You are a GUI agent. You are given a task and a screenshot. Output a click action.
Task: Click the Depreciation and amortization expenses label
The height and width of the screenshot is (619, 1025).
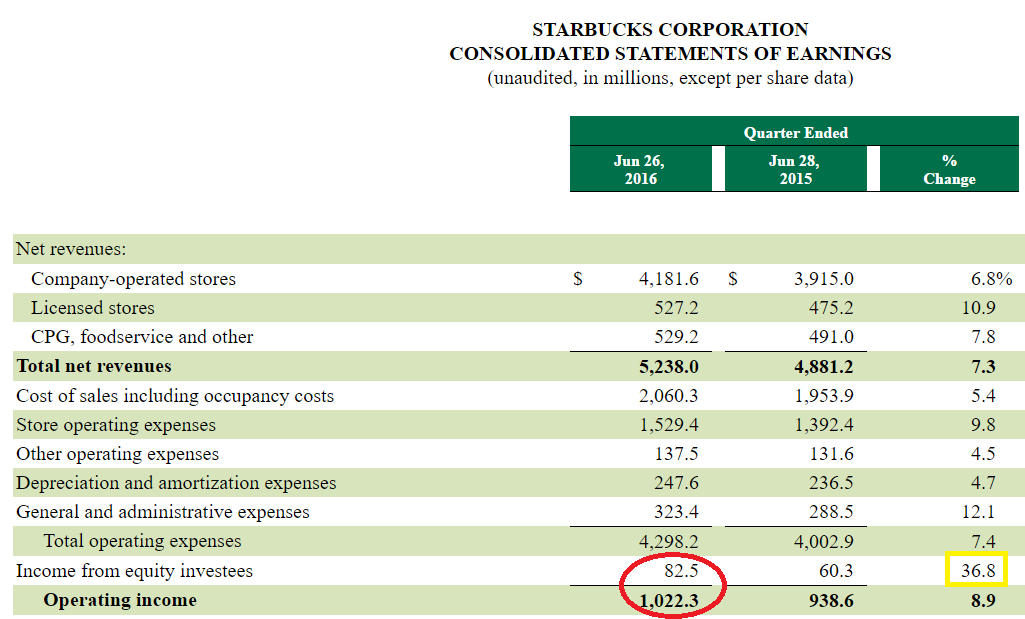[x=176, y=483]
